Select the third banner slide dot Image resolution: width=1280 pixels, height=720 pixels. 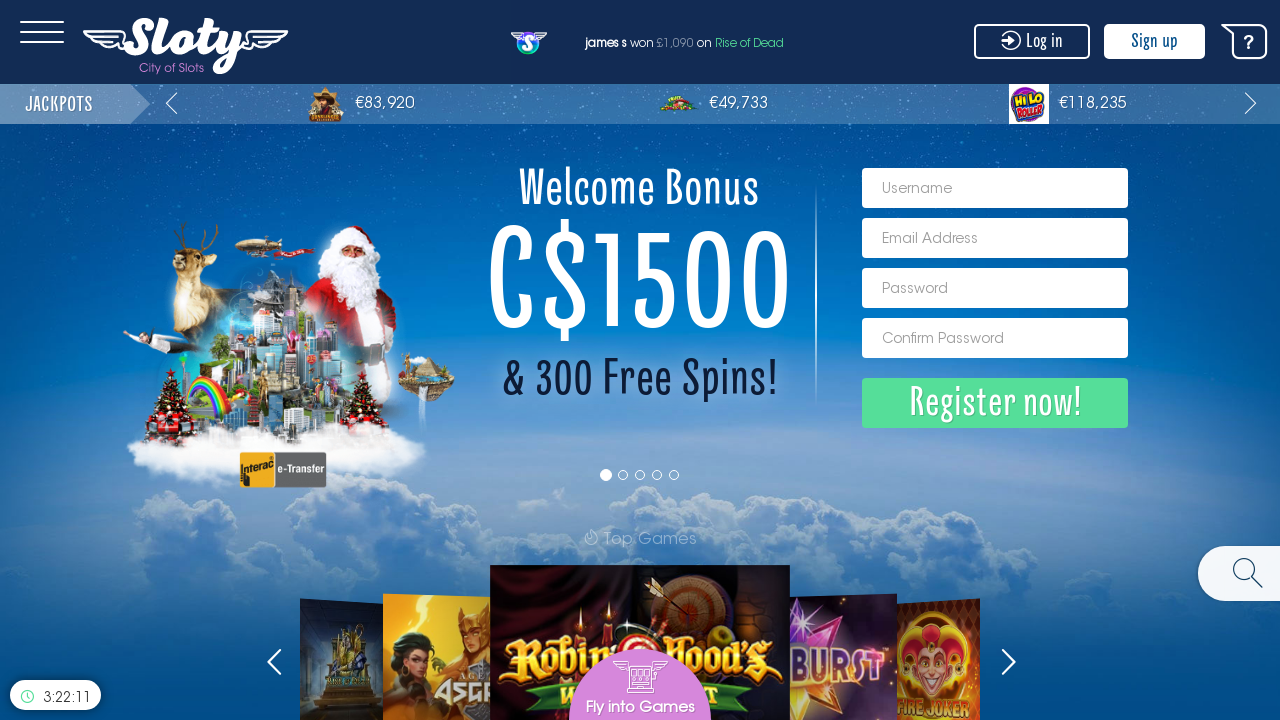640,475
